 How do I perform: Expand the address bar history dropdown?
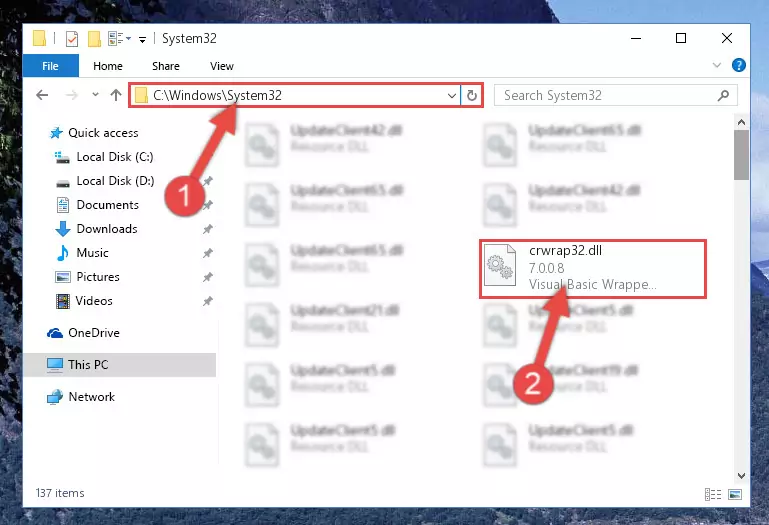pos(452,96)
